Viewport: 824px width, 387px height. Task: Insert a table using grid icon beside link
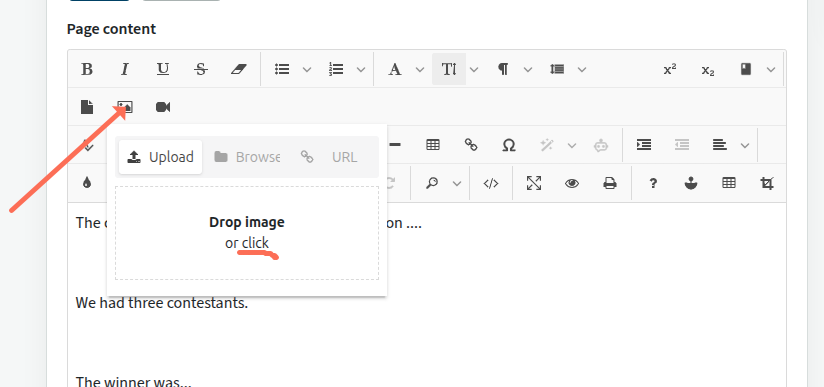433,145
